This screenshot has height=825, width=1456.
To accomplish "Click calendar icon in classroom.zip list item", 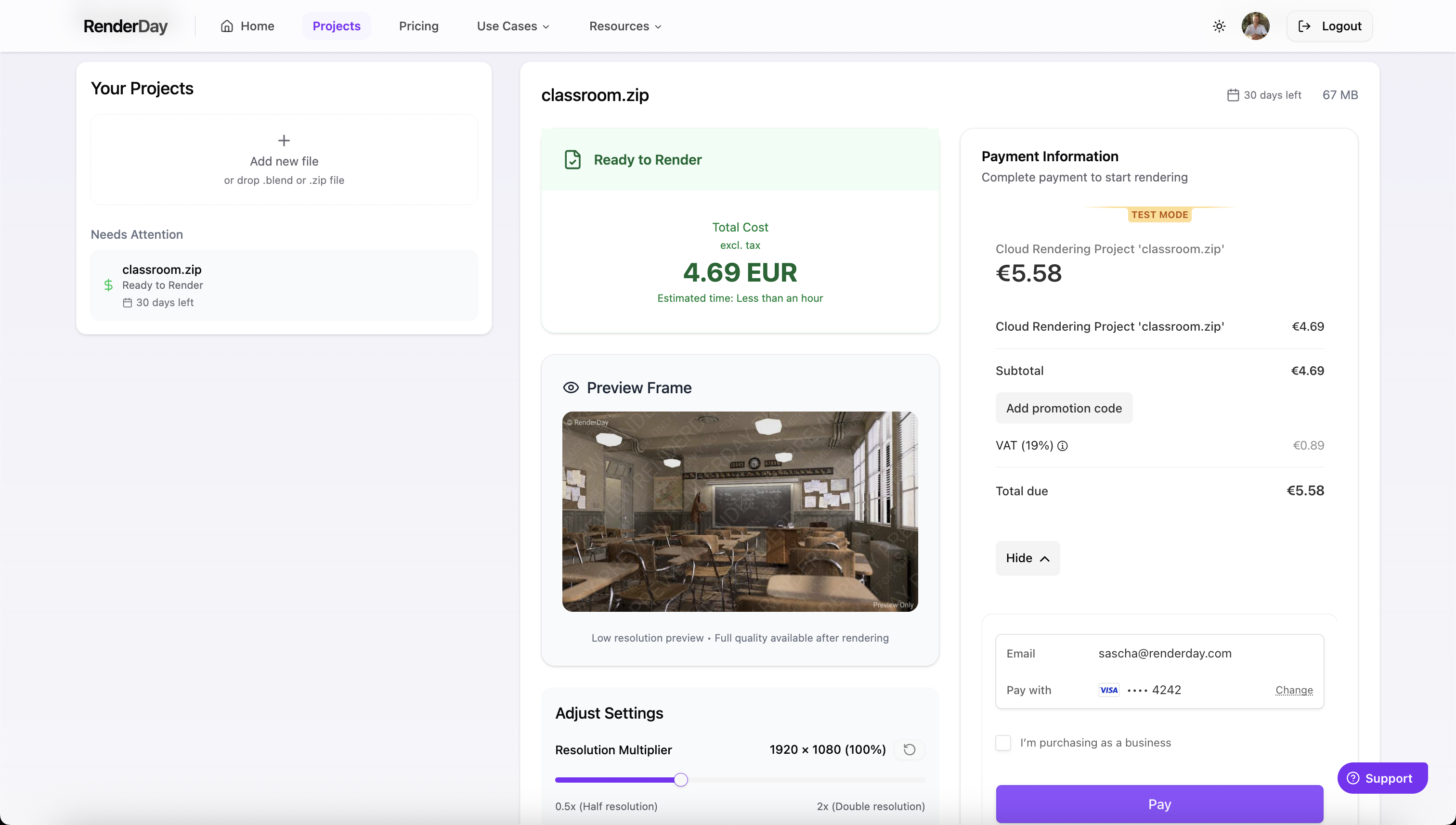I will (x=128, y=303).
